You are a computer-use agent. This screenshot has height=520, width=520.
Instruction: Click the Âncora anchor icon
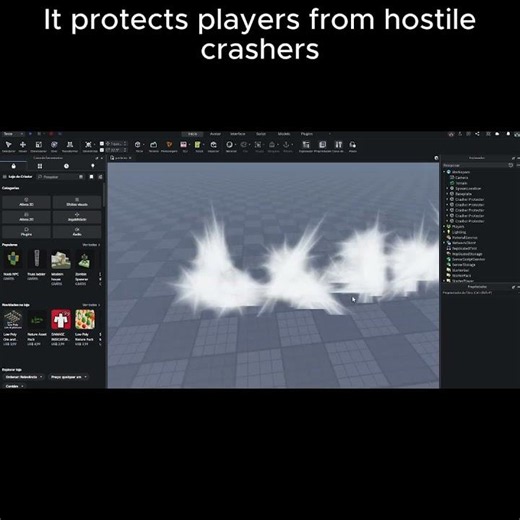[x=286, y=145]
